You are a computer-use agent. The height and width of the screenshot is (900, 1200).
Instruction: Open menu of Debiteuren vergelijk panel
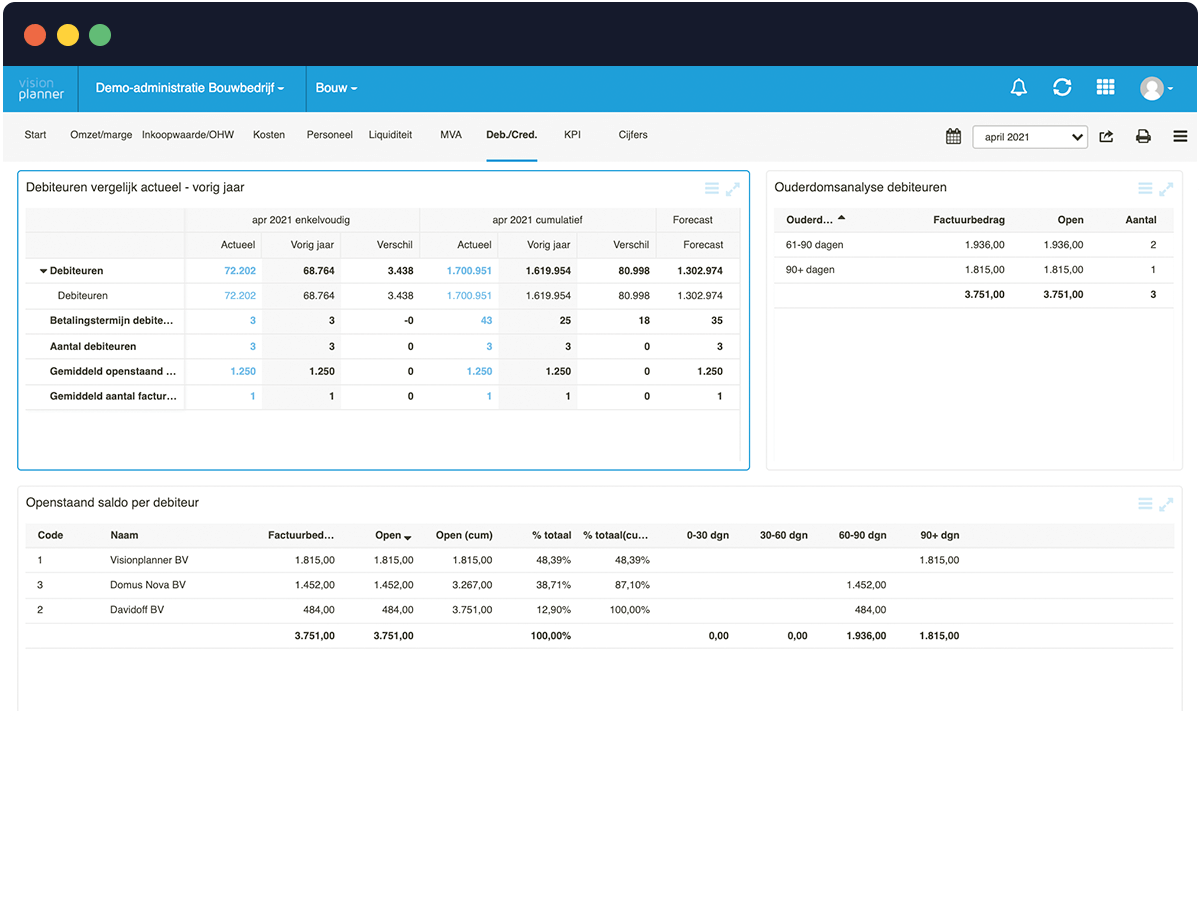712,188
